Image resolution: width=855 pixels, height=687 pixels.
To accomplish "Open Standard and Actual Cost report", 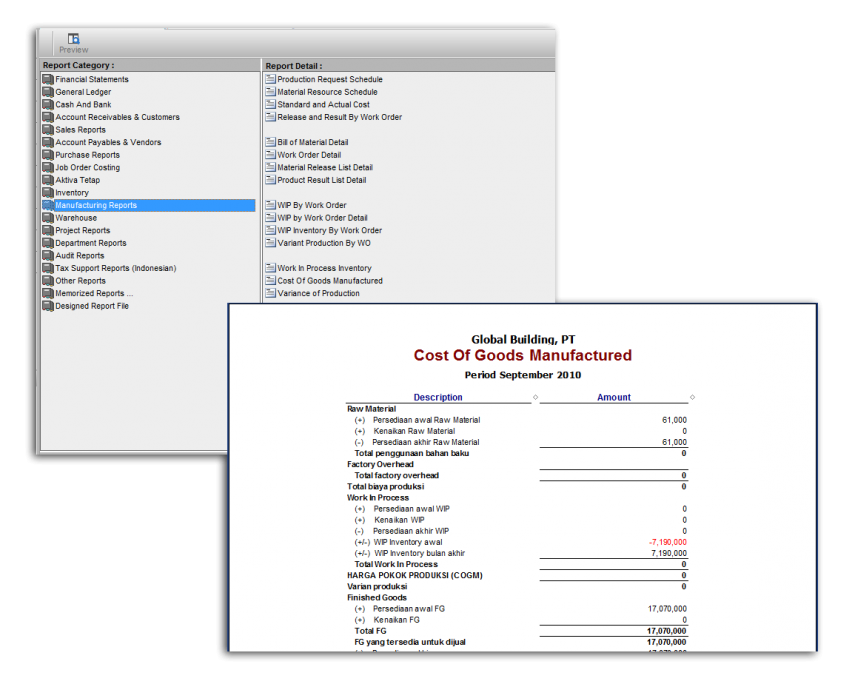I will pos(323,104).
